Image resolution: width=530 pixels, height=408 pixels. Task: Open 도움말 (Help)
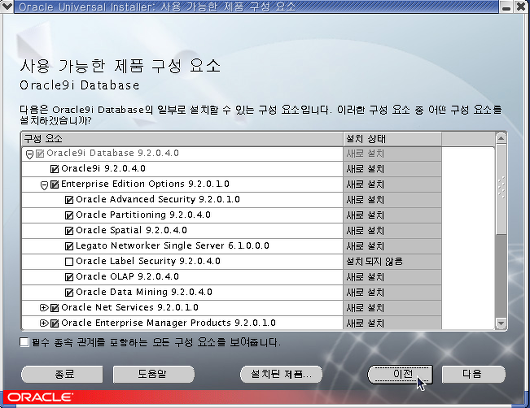[153, 375]
